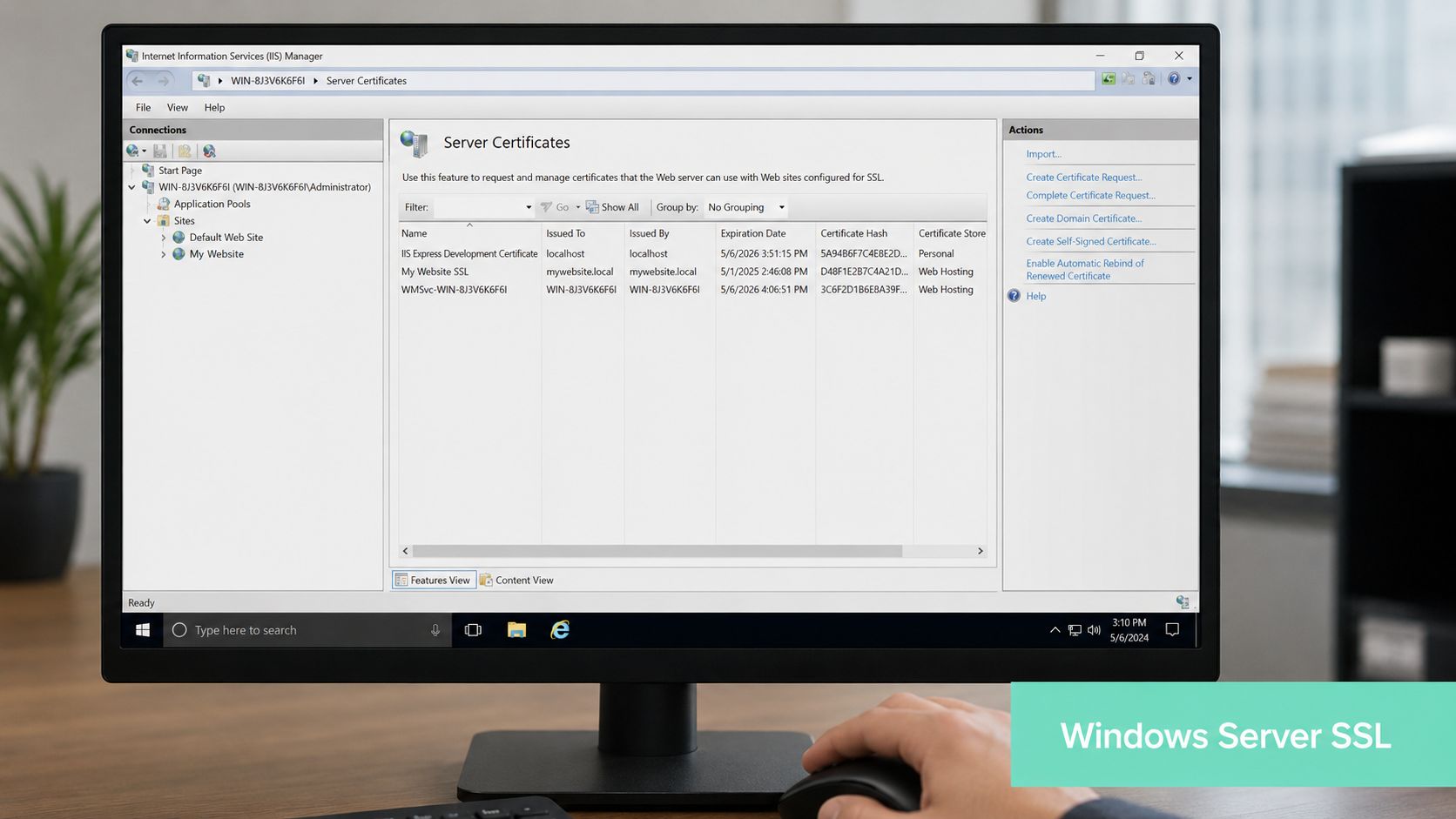The width and height of the screenshot is (1456, 819).
Task: Click the Server Certificates breadcrumb
Action: tap(367, 81)
